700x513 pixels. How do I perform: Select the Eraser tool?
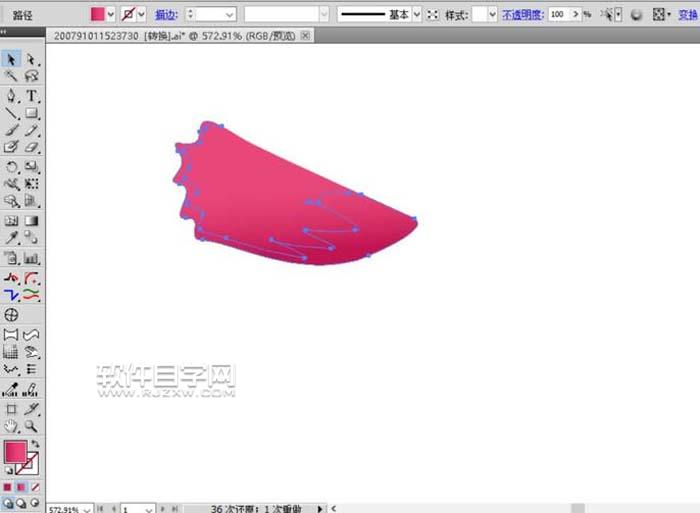tap(32, 149)
